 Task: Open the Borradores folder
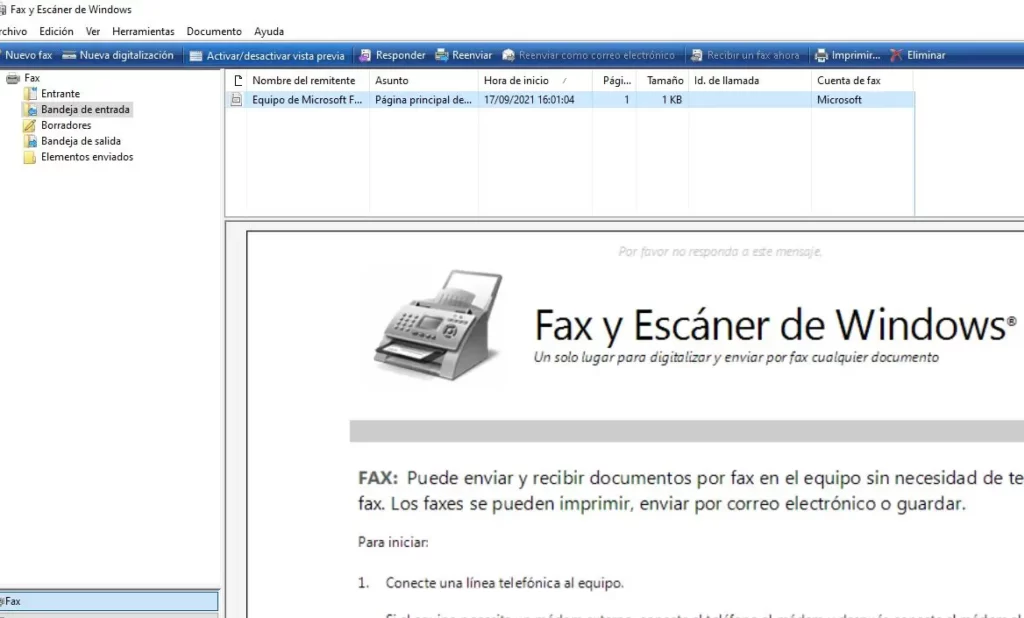(66, 125)
